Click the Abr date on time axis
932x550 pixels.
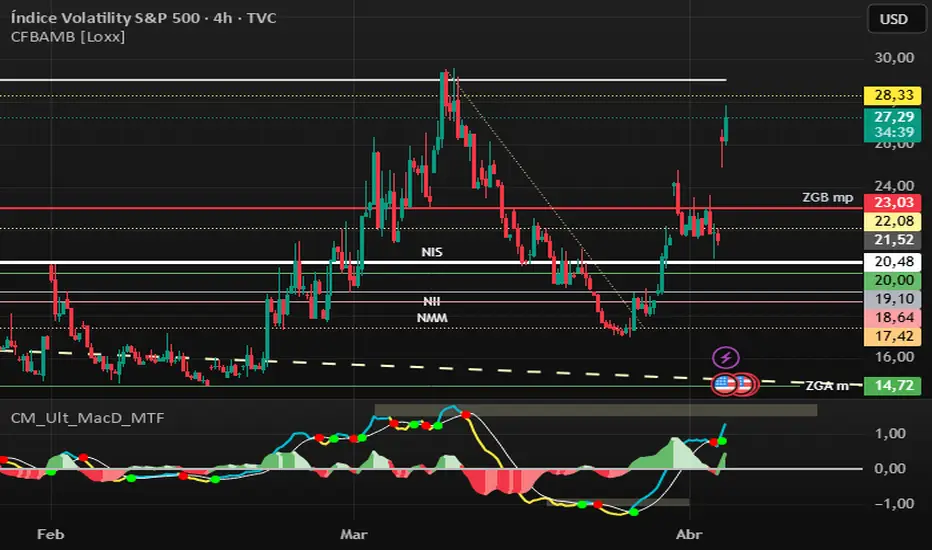[x=689, y=535]
